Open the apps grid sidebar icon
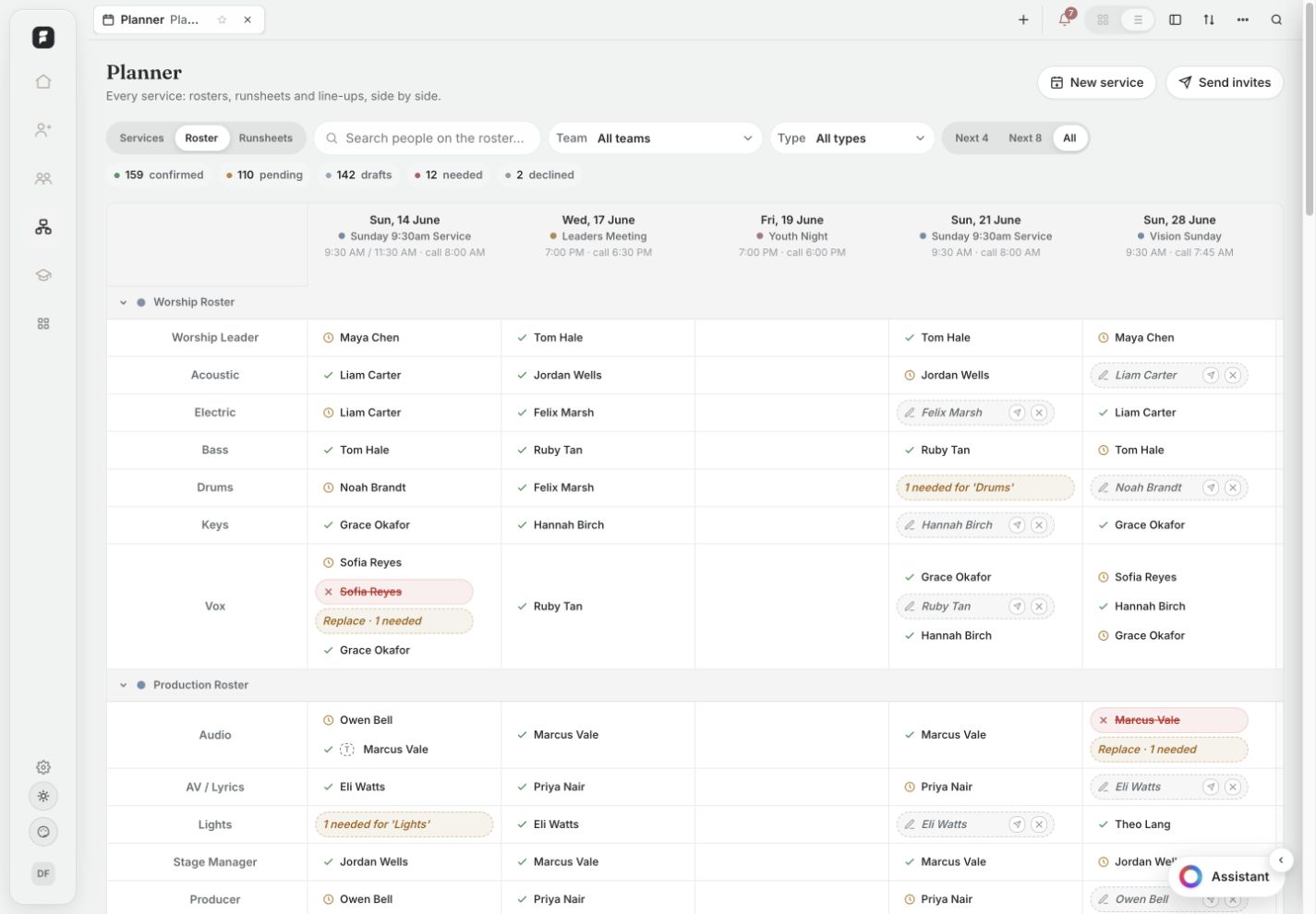Viewport: 1316px width, 914px height. [43, 324]
